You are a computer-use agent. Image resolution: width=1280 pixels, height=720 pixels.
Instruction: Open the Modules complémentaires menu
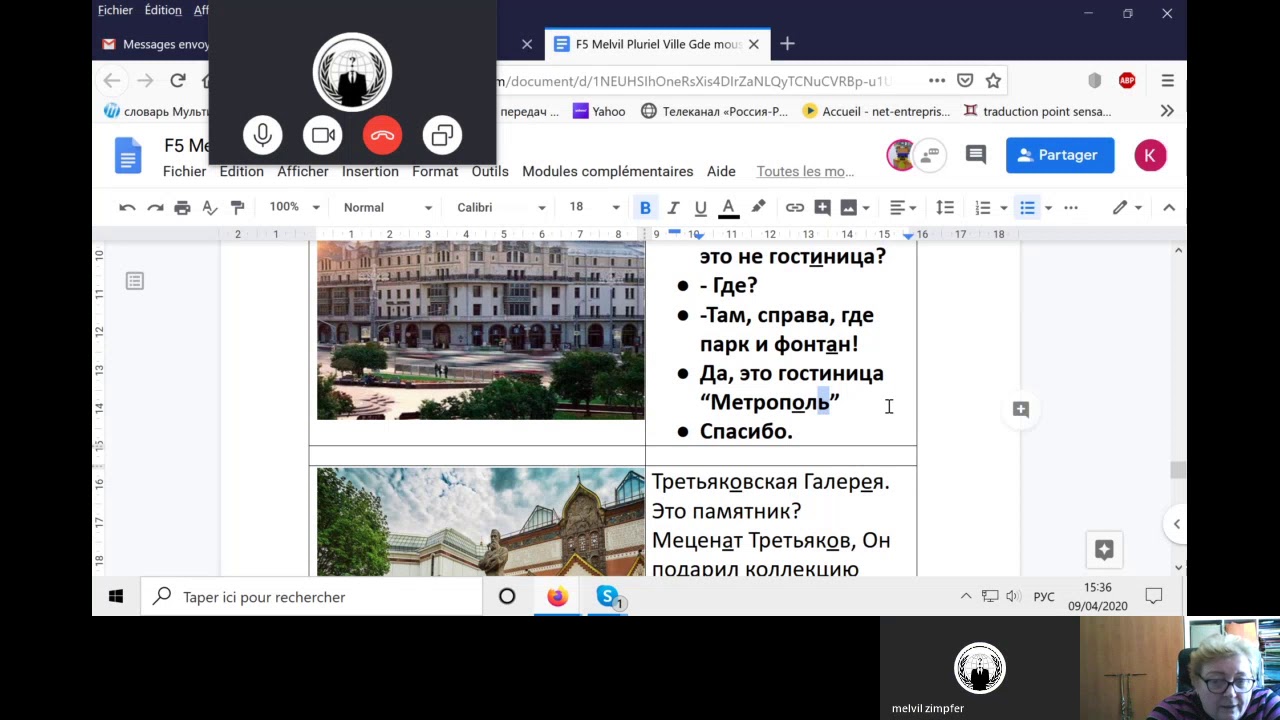608,171
